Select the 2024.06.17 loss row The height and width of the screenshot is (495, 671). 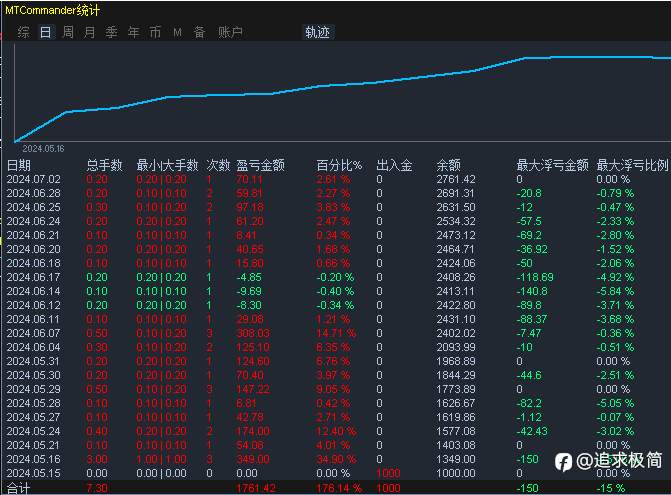coord(336,277)
